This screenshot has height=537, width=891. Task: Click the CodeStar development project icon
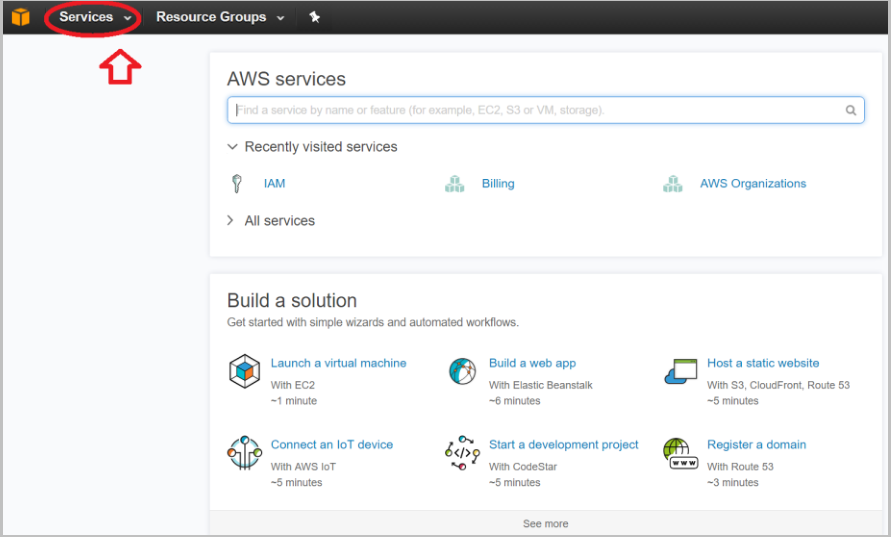pos(463,453)
